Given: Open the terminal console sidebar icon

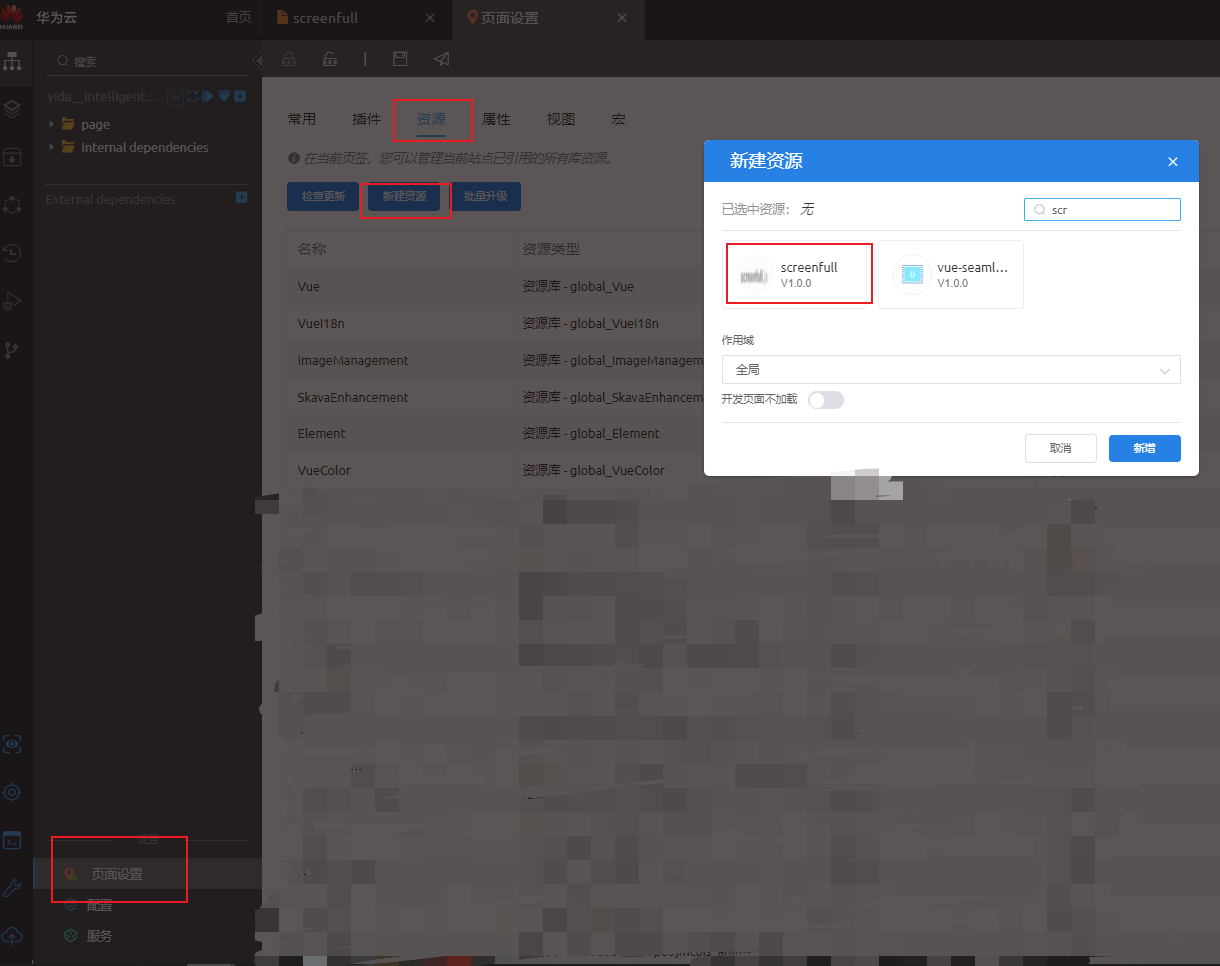Looking at the screenshot, I should [12, 840].
